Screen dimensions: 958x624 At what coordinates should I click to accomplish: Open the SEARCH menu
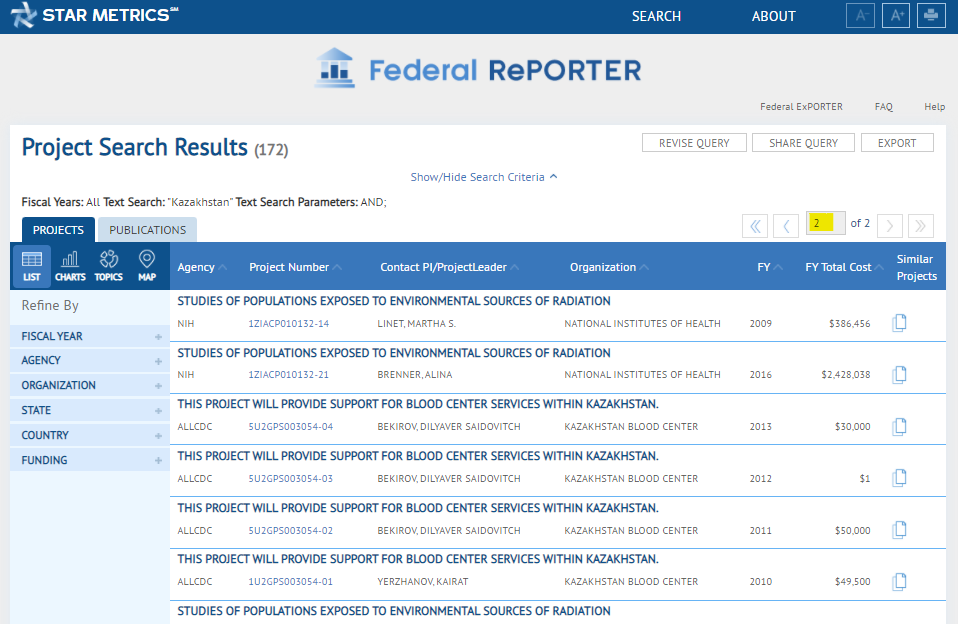click(x=656, y=17)
